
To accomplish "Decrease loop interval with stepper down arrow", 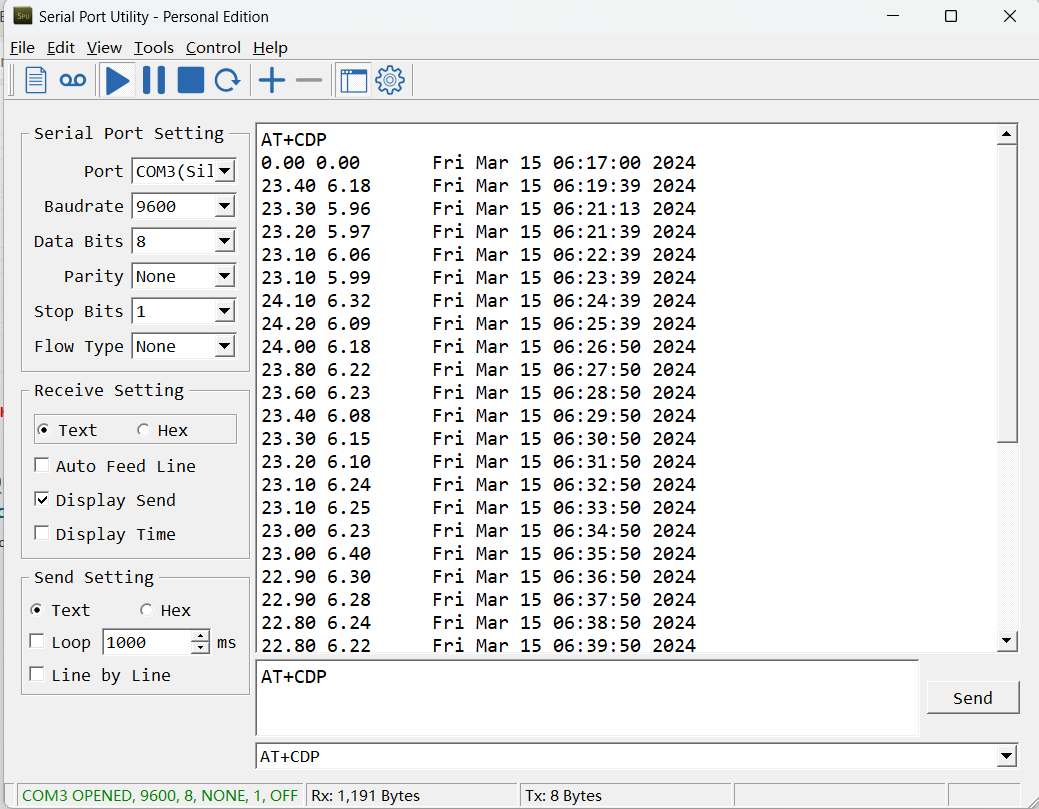I will pos(199,648).
